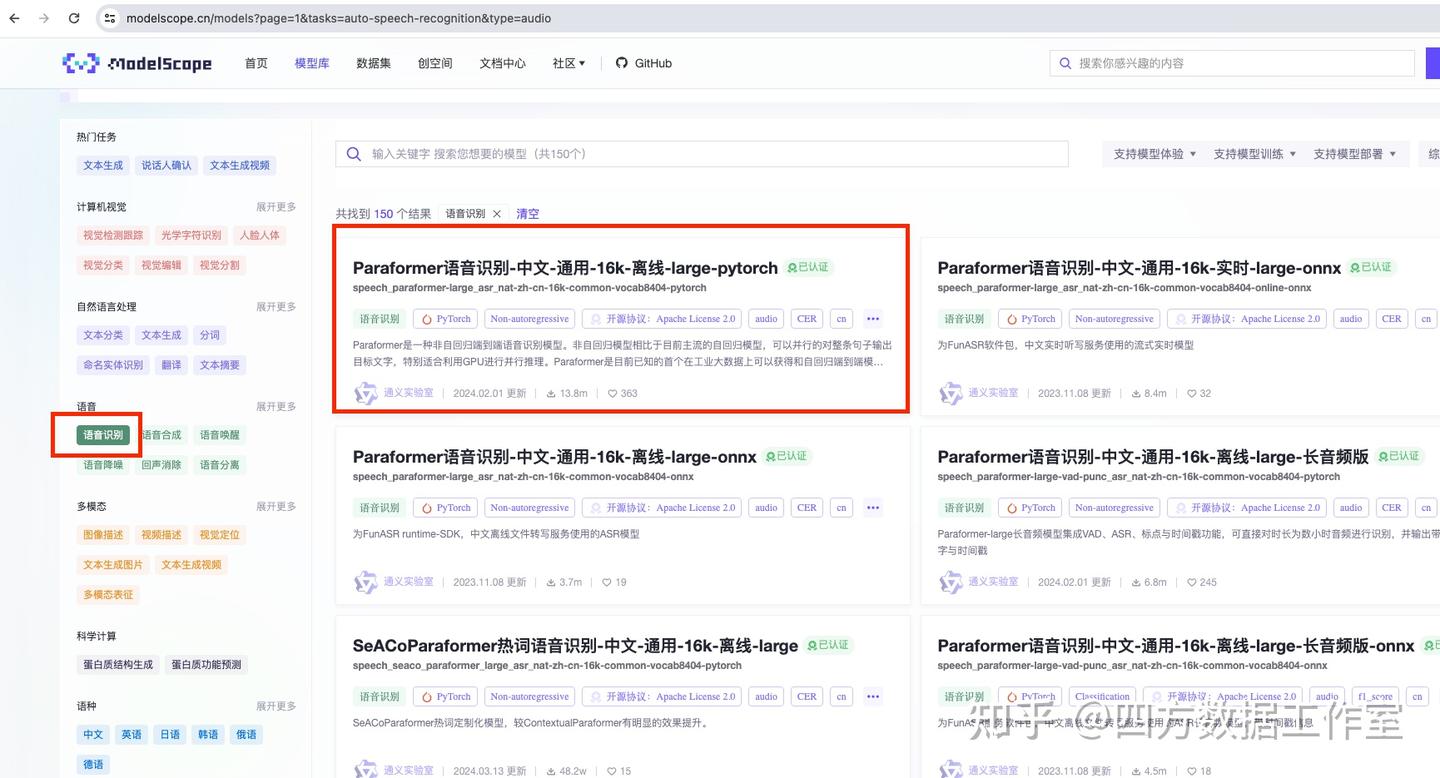
Task: Click the ModelScope logo in the header
Action: 140,62
